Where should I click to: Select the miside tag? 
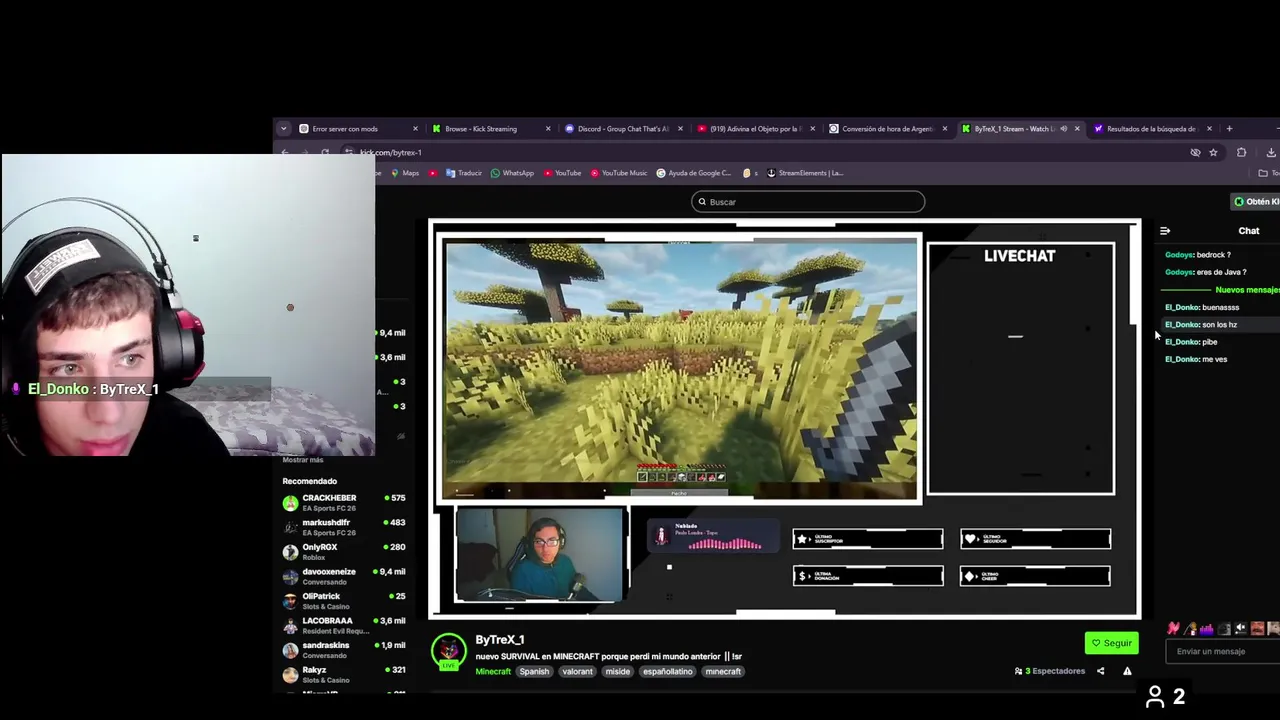(618, 671)
